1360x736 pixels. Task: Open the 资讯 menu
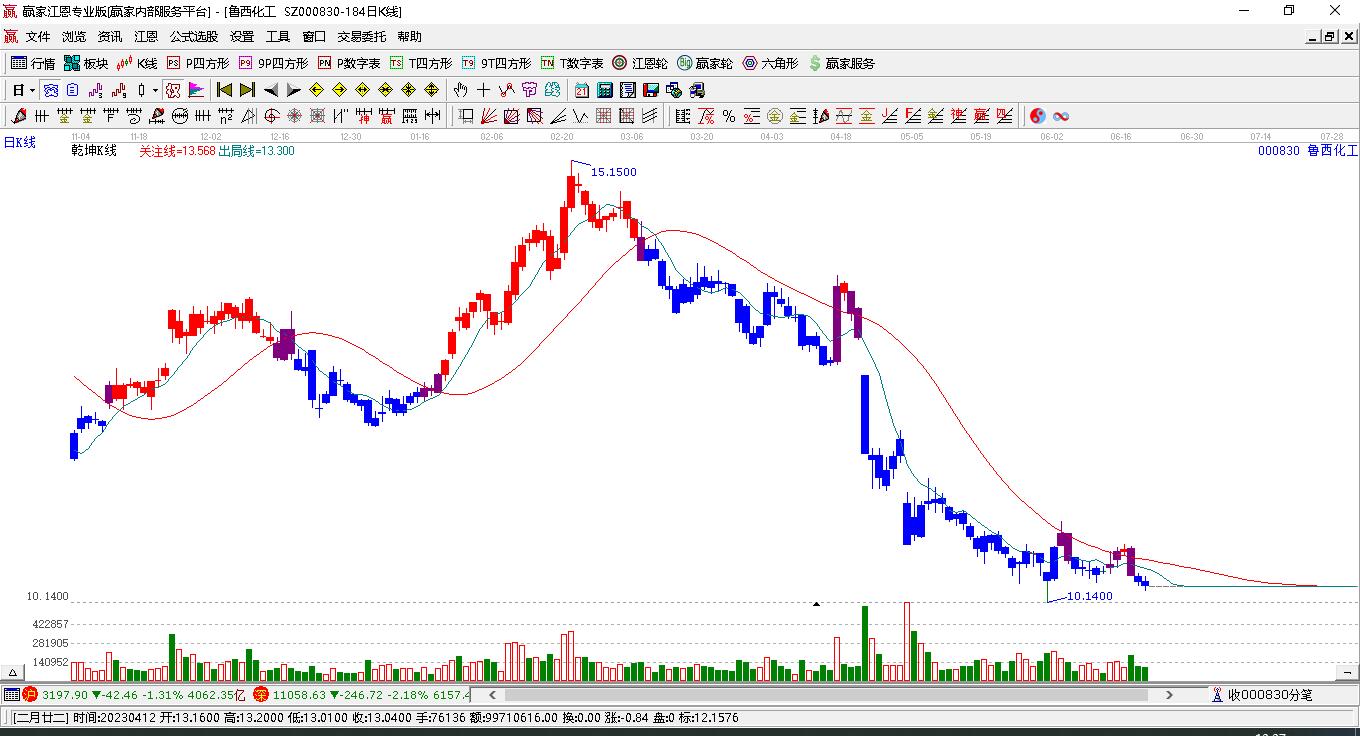click(x=110, y=37)
